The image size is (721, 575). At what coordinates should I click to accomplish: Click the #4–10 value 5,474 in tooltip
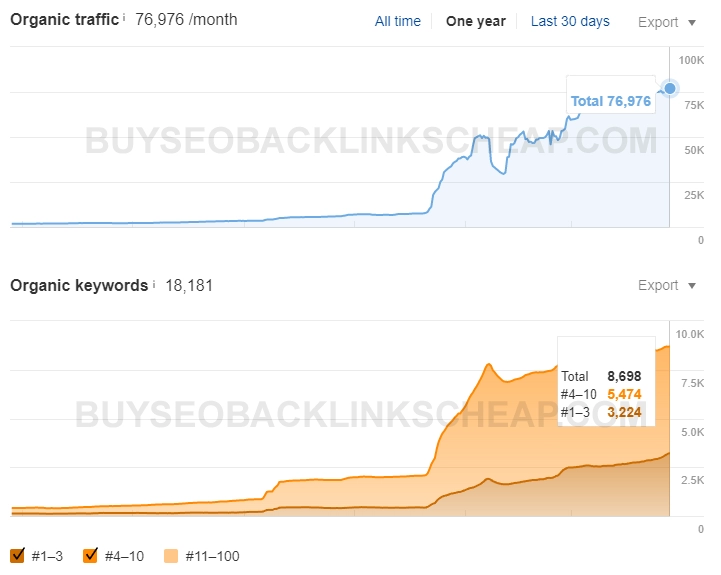624,394
